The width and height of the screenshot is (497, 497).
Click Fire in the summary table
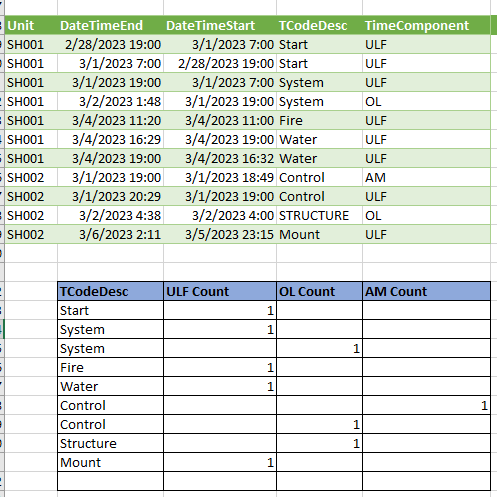[x=110, y=367]
